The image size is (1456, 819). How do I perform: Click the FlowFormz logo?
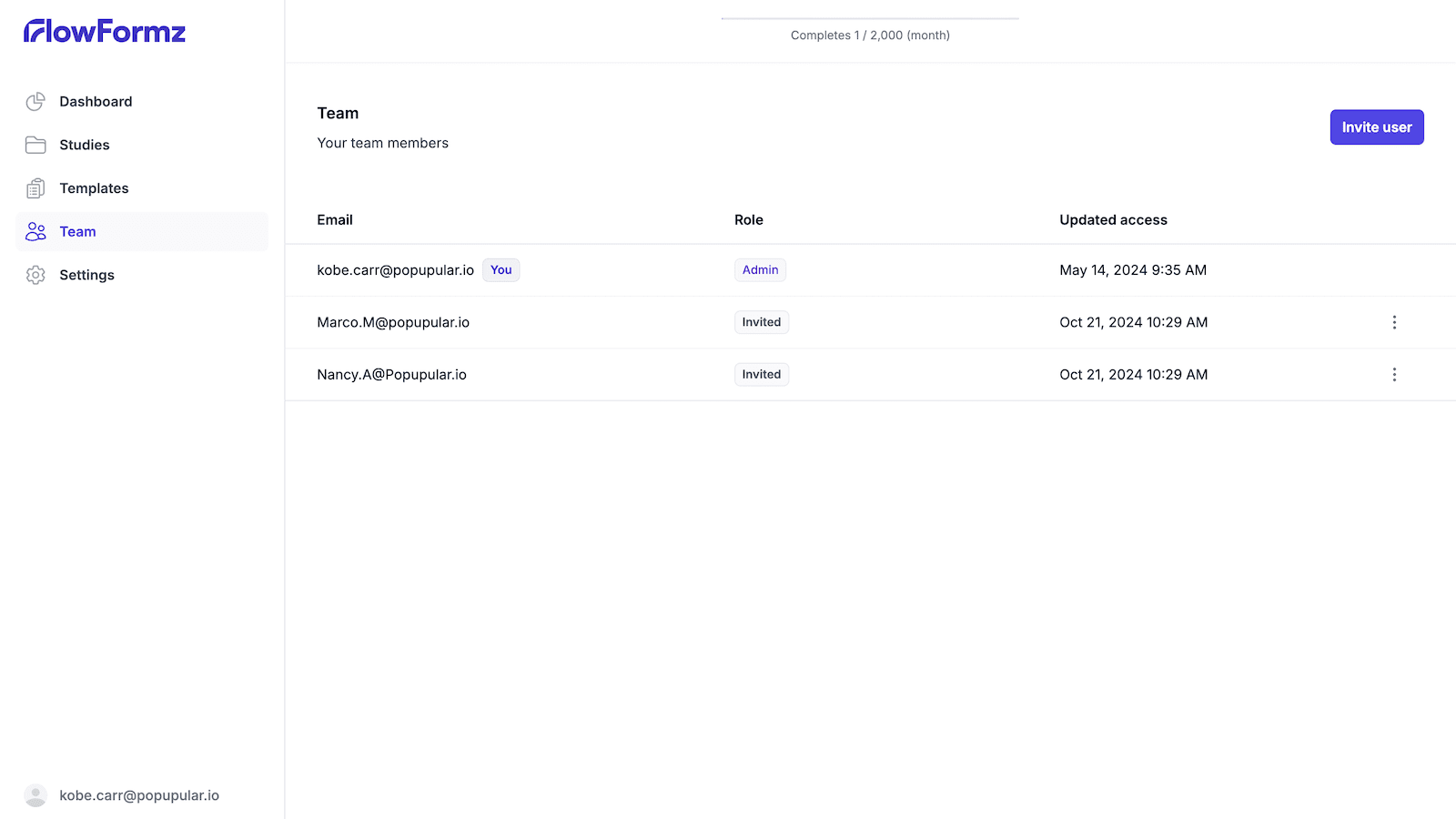pyautogui.click(x=105, y=32)
